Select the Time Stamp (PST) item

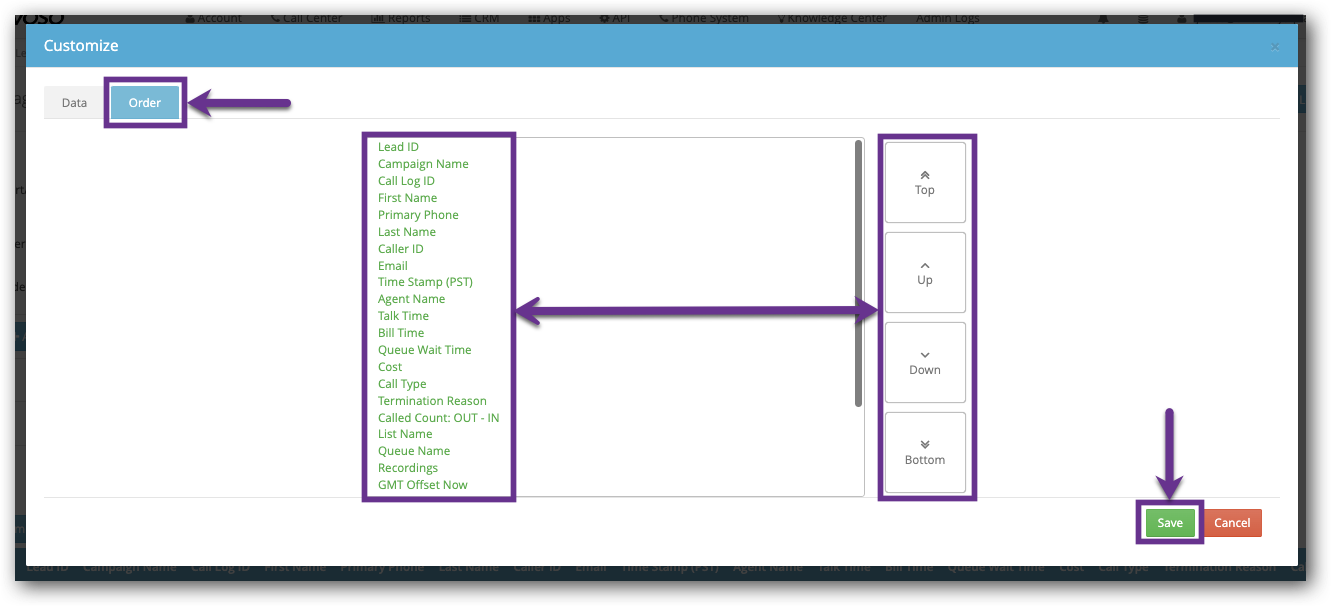(x=425, y=282)
